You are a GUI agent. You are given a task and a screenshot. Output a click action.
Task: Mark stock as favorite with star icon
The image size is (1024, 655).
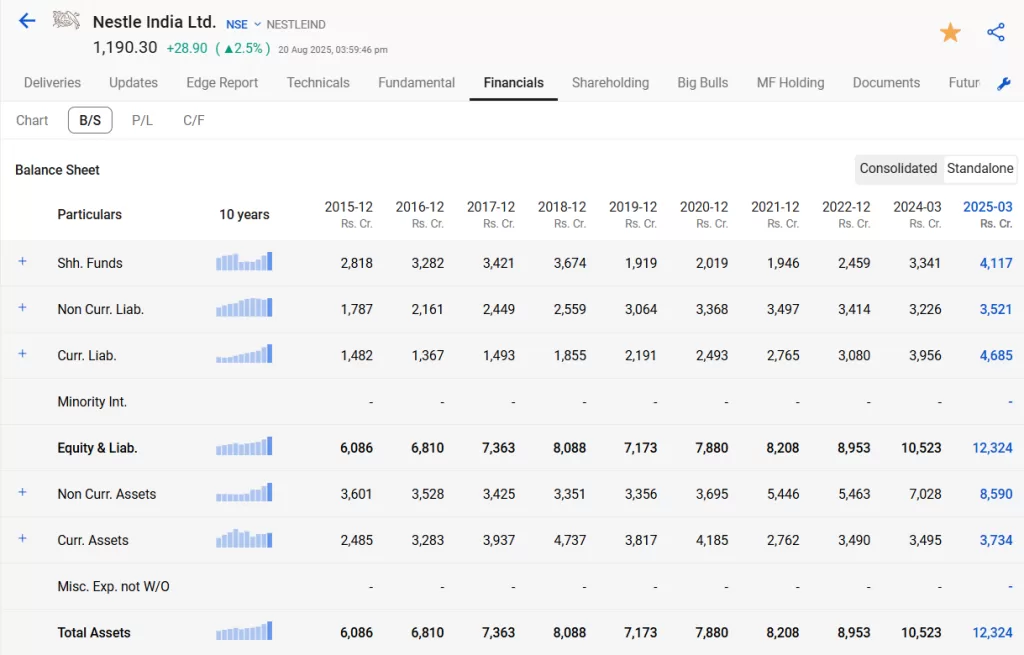coord(950,32)
